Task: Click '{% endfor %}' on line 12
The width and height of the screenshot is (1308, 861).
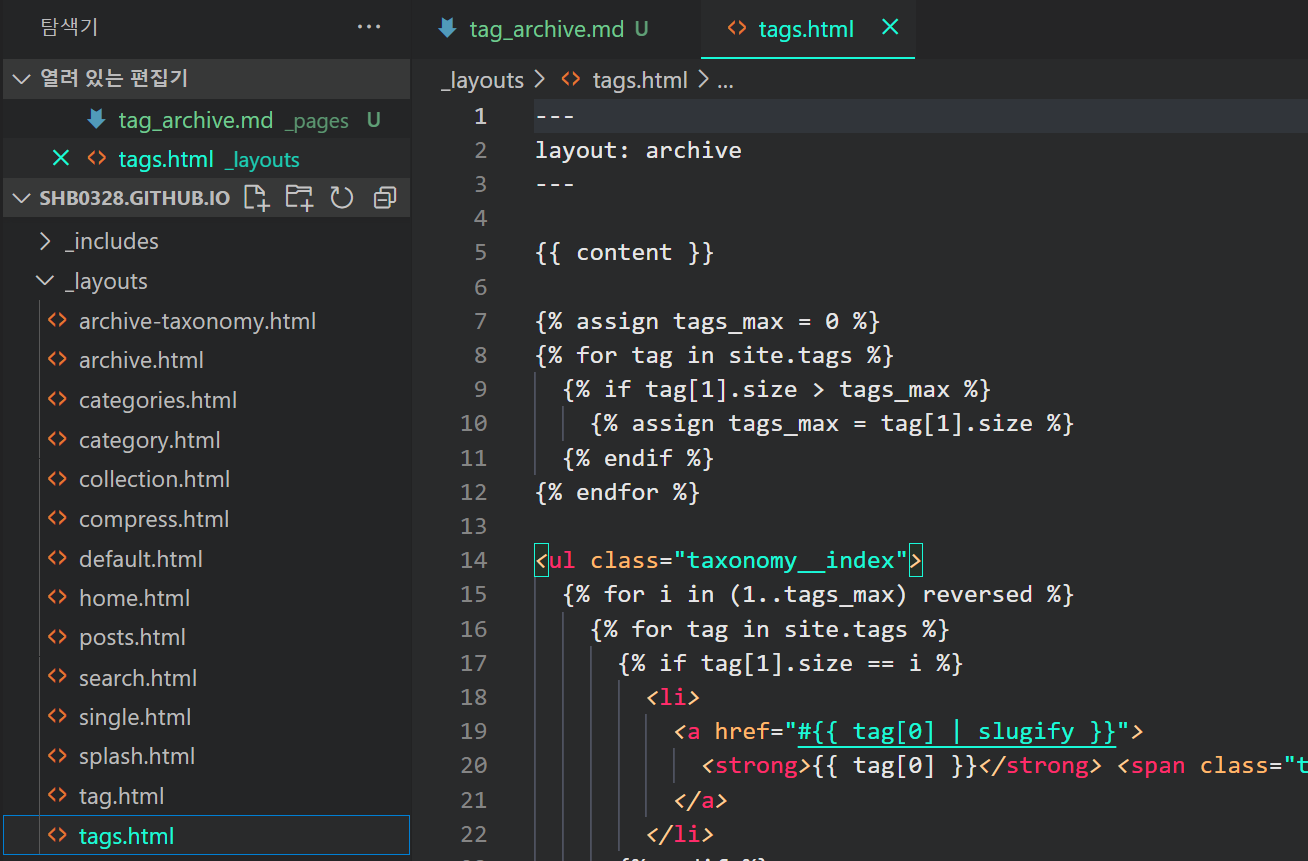Action: [x=617, y=492]
